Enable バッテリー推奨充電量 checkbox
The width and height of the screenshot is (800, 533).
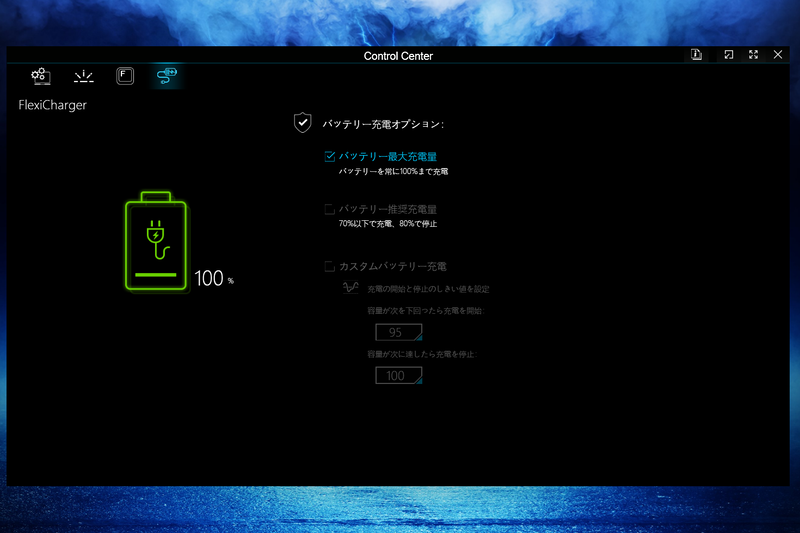330,209
